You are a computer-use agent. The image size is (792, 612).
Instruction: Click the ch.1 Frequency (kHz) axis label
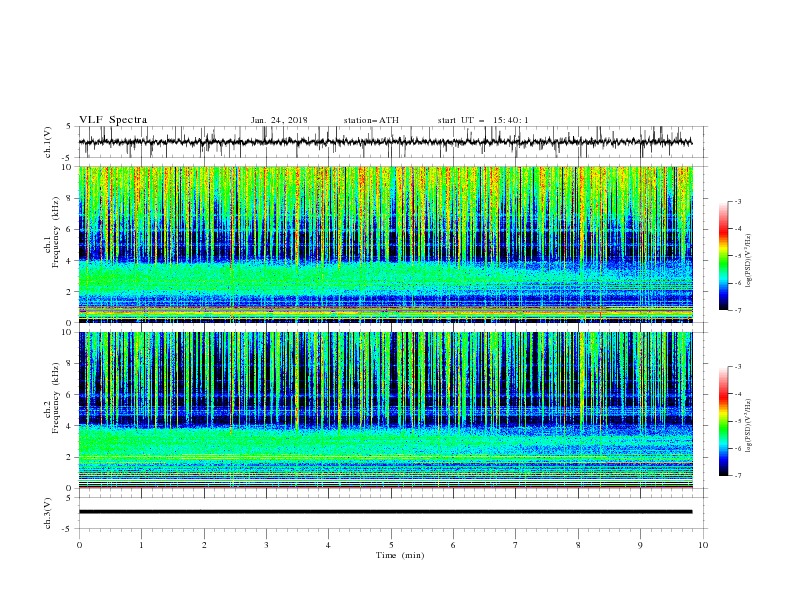(52, 233)
